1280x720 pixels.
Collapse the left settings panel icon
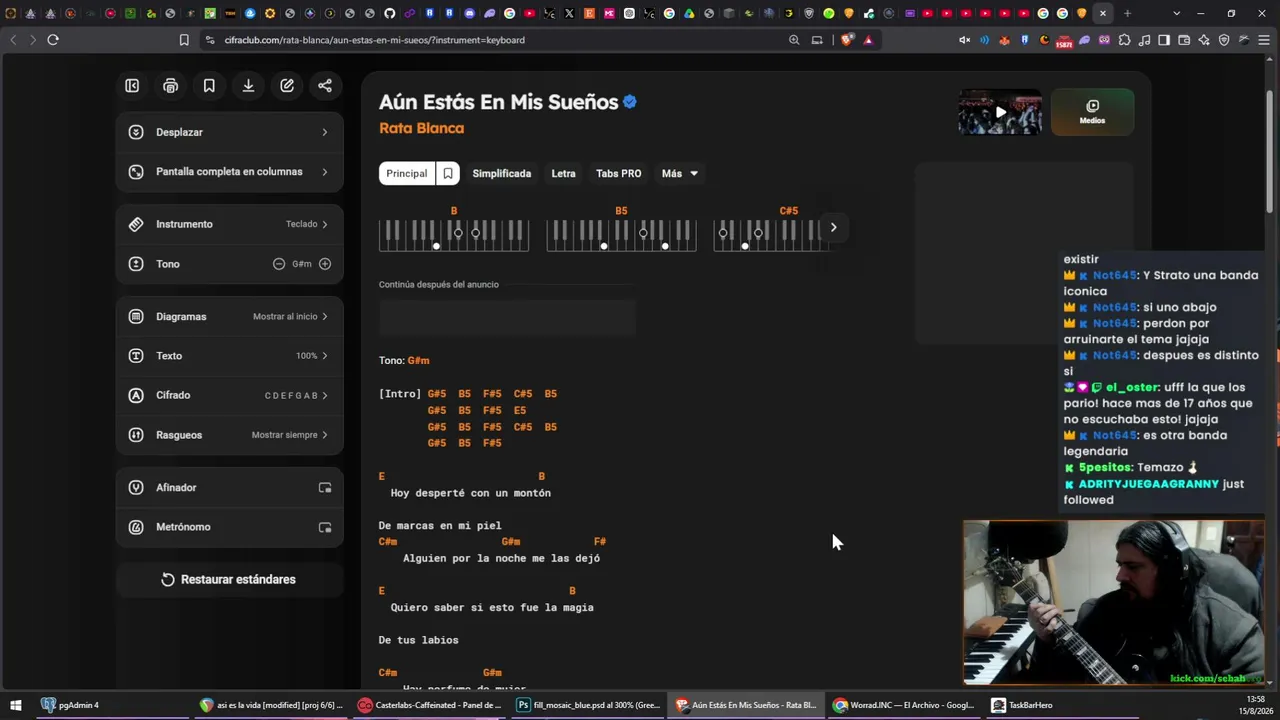click(x=132, y=86)
